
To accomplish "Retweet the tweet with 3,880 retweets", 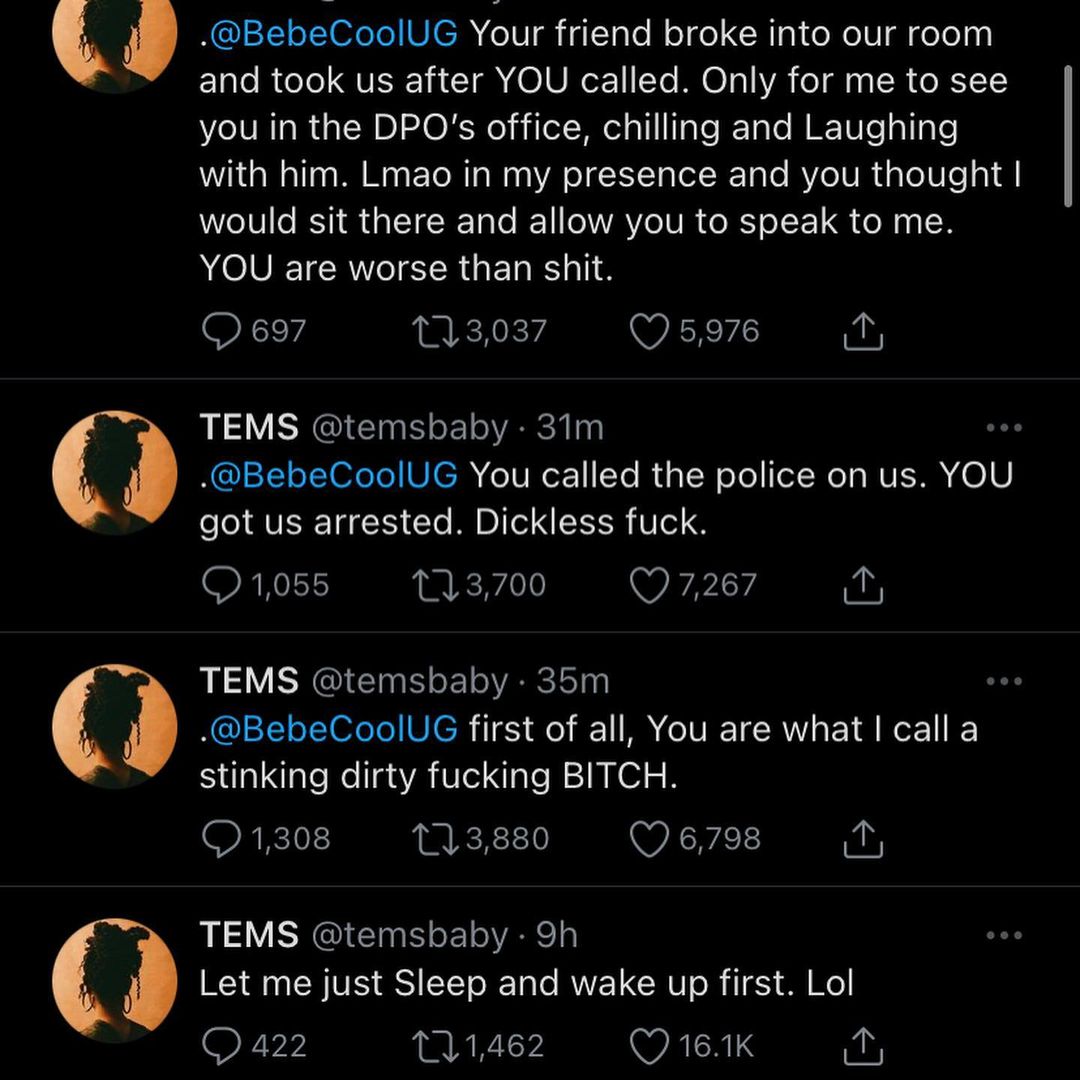I will click(435, 839).
